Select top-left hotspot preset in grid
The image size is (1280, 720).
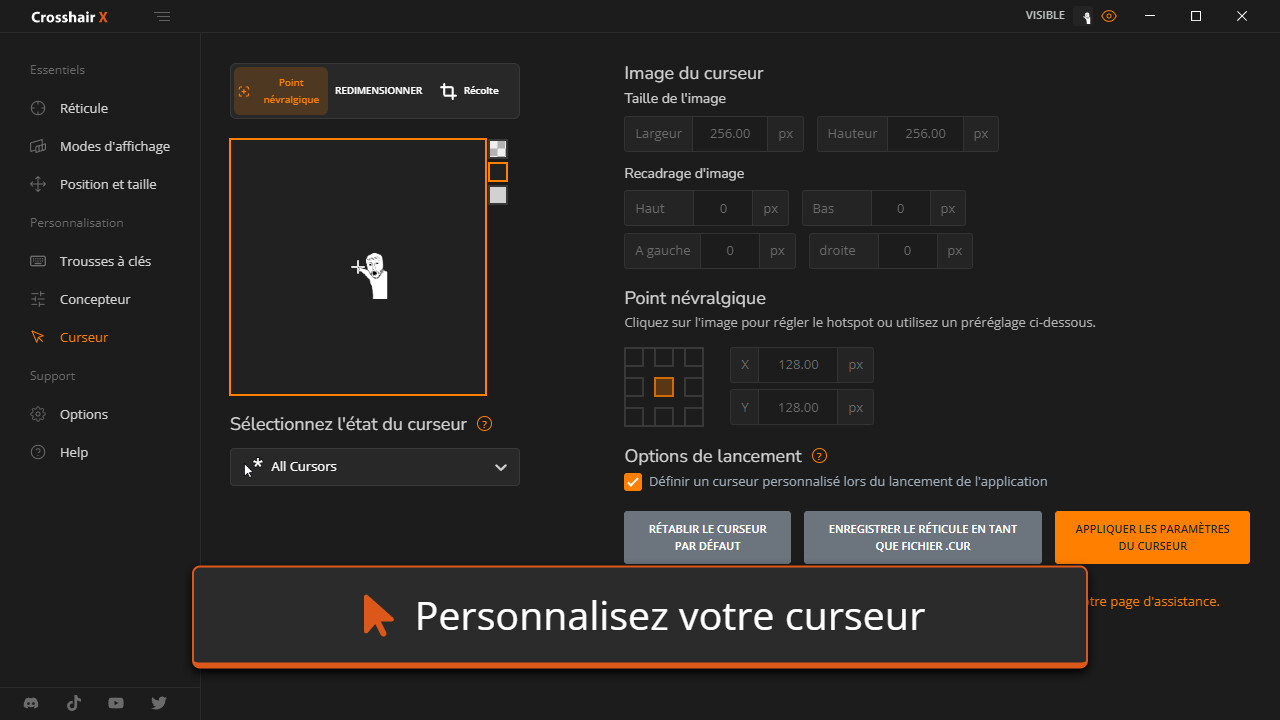pos(634,357)
